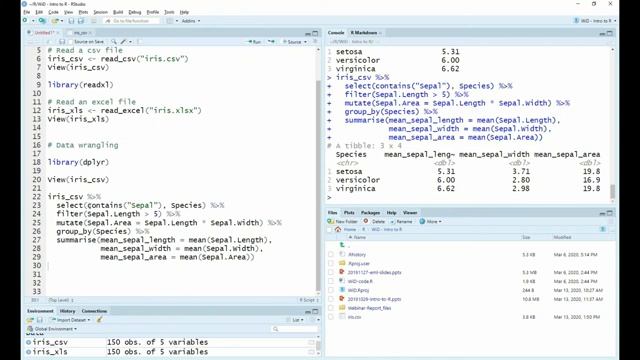This screenshot has width=640, height=360.
Task: Click the Run button in editor
Action: coord(255,42)
